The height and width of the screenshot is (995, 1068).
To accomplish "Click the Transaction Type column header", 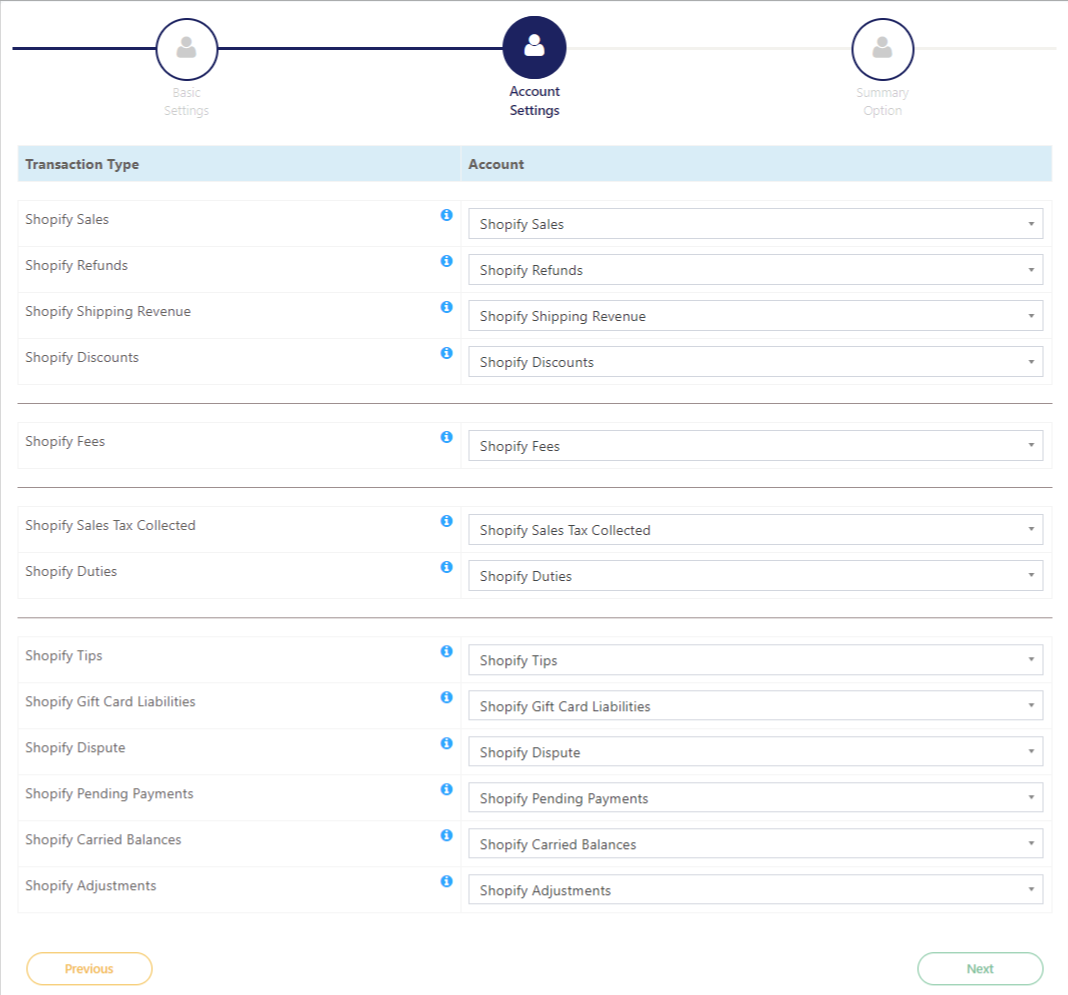I will click(x=82, y=164).
